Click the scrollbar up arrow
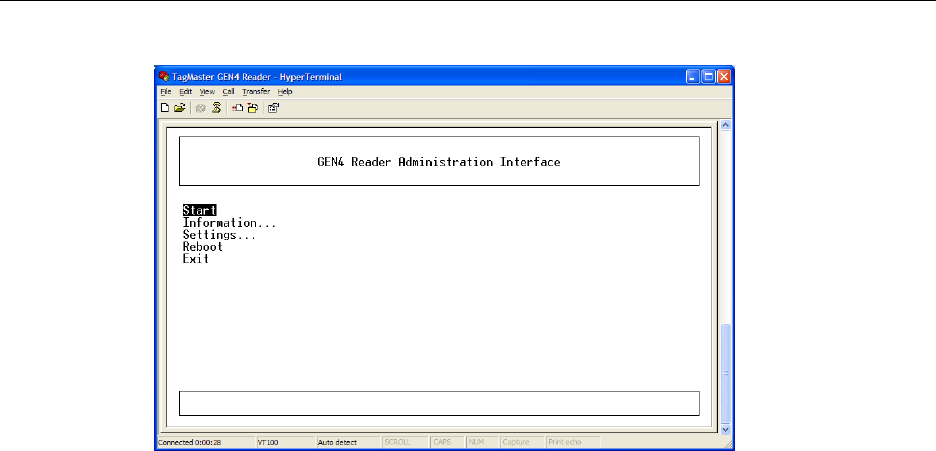 [725, 125]
